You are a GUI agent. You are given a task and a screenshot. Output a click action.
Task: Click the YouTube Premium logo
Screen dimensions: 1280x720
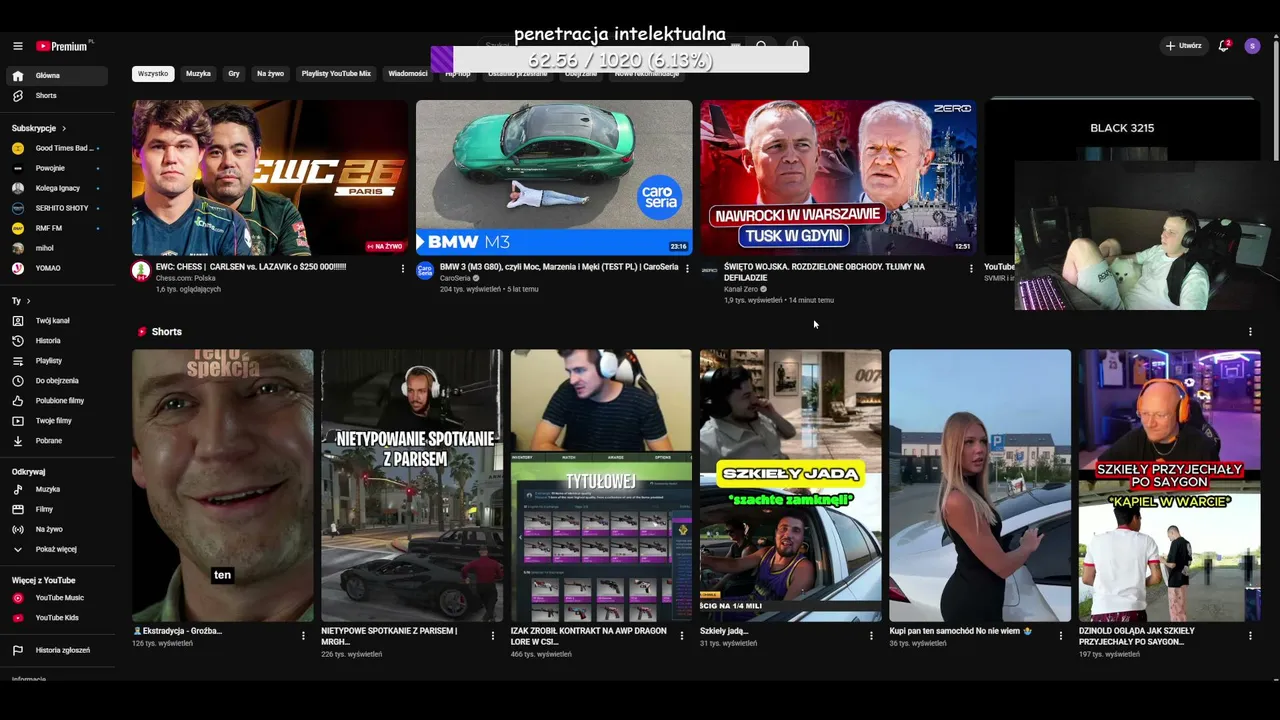point(64,46)
